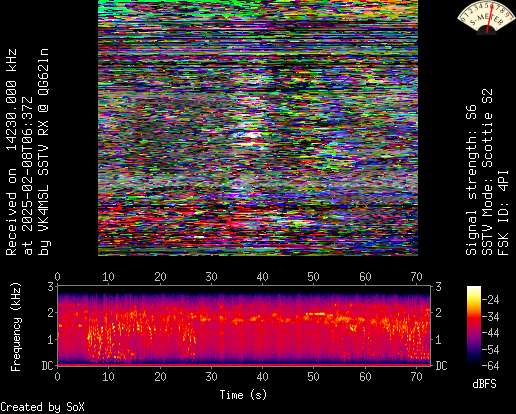Image resolution: width=516 pixels, height=414 pixels.
Task: Click the 'Frequency (kHz)' axis label
Action: [16, 327]
